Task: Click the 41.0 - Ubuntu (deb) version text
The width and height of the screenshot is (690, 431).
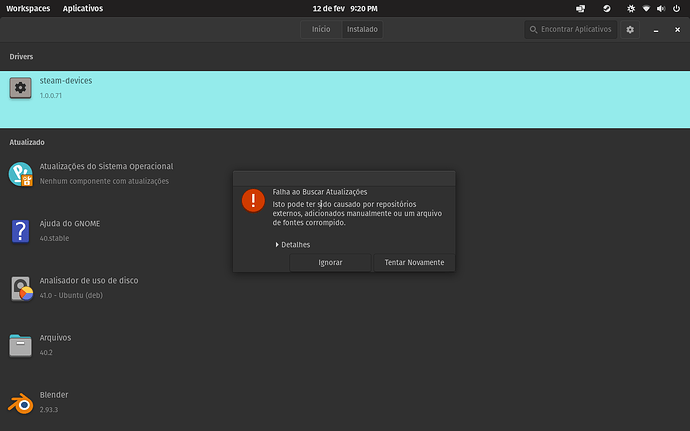Action: [x=71, y=295]
